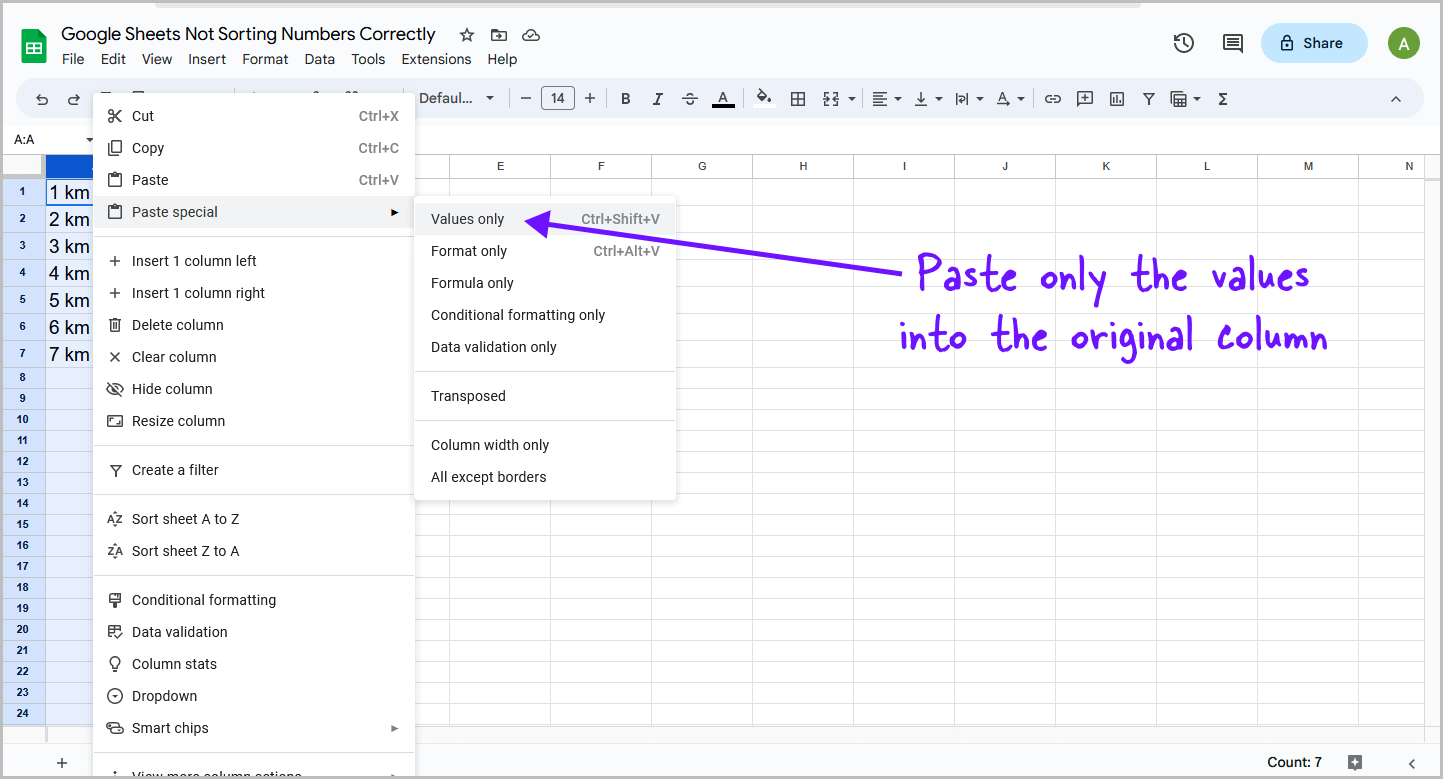Choose Copy from the context menu

[x=253, y=148]
